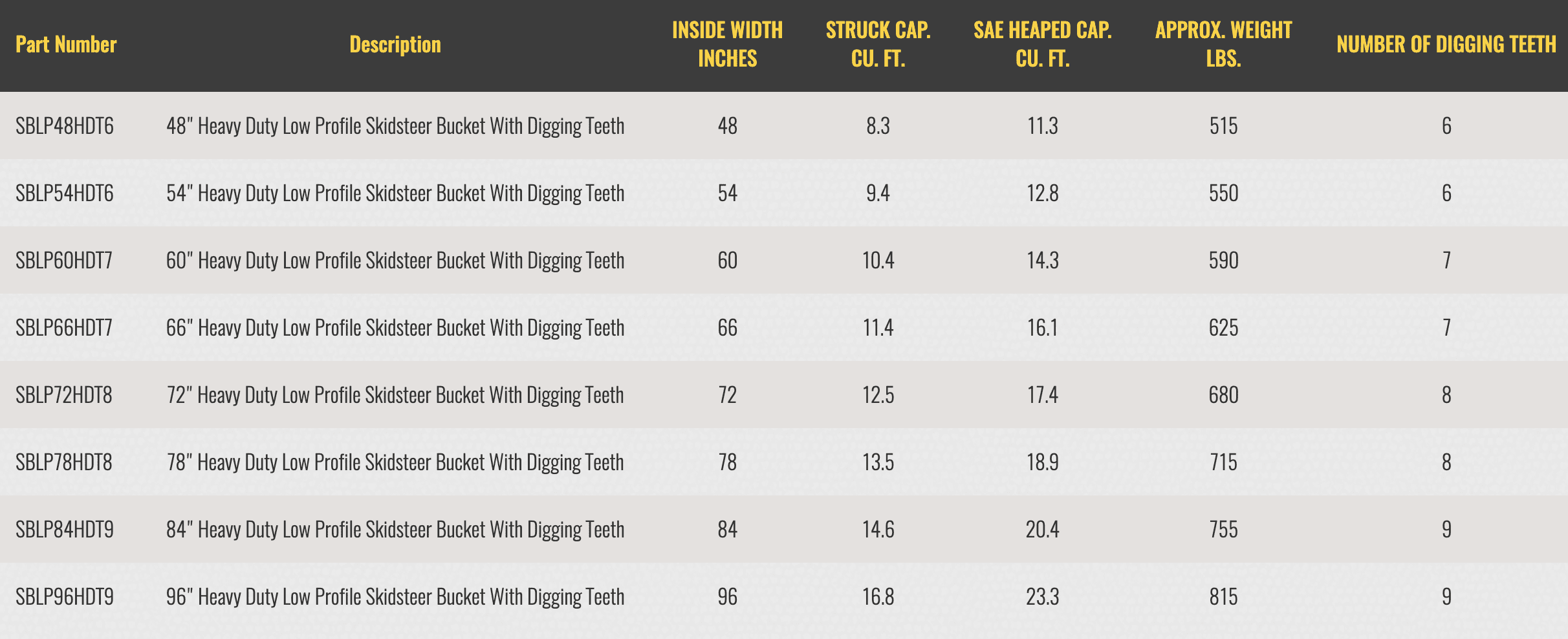
Task: Click the Approx. Weight Lbs. header
Action: [1223, 45]
